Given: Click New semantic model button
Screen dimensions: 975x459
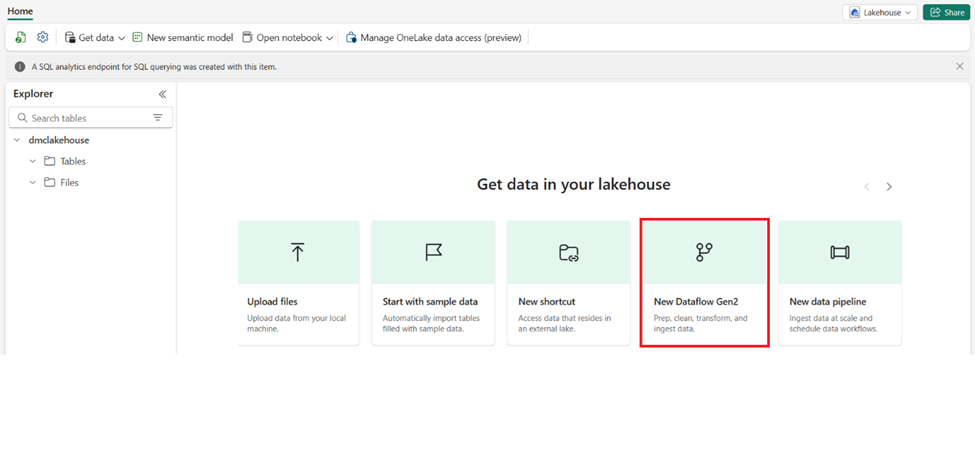Looking at the screenshot, I should pos(183,37).
